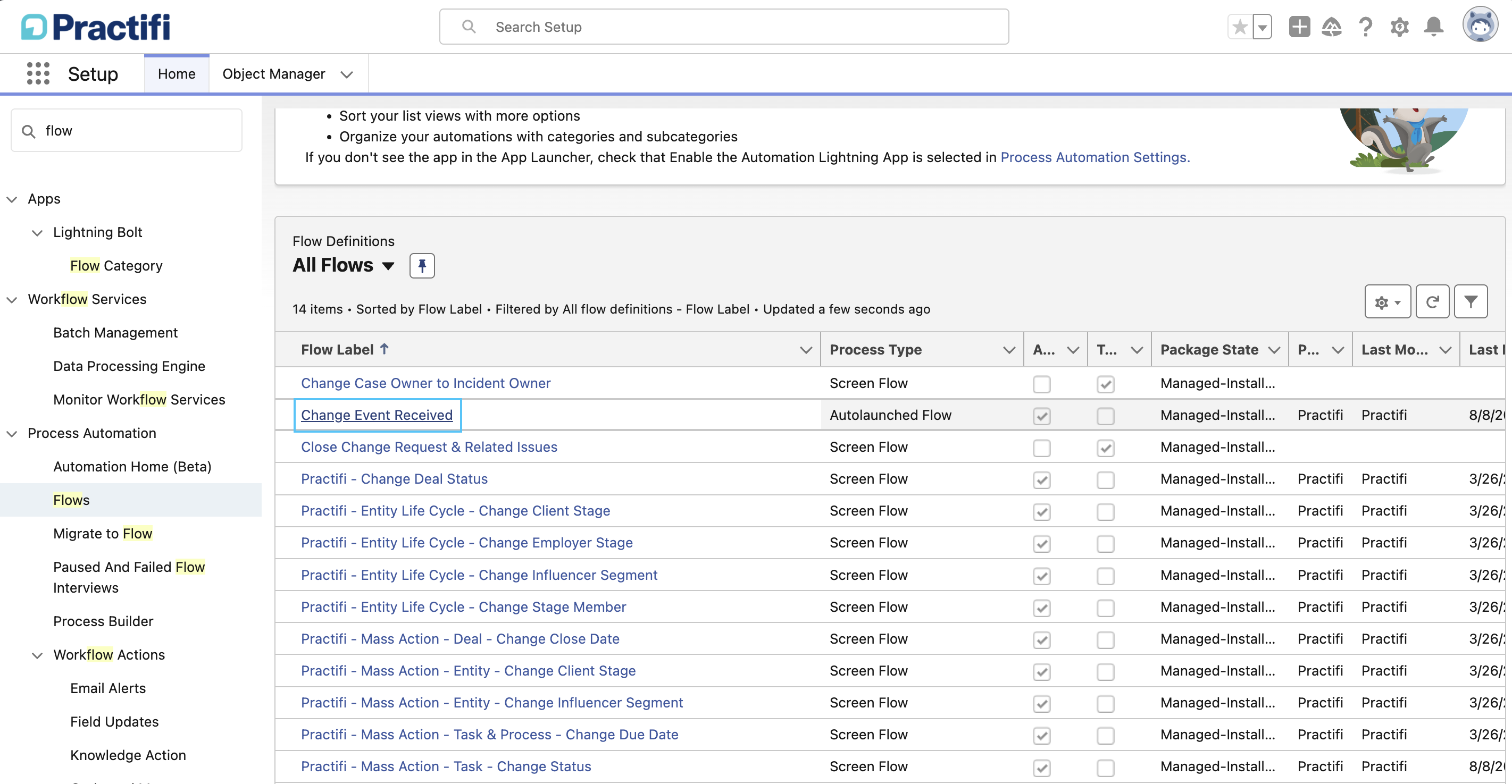Open Monitor Workflow Services item
Viewport: 1512px width, 784px height.
139,400
